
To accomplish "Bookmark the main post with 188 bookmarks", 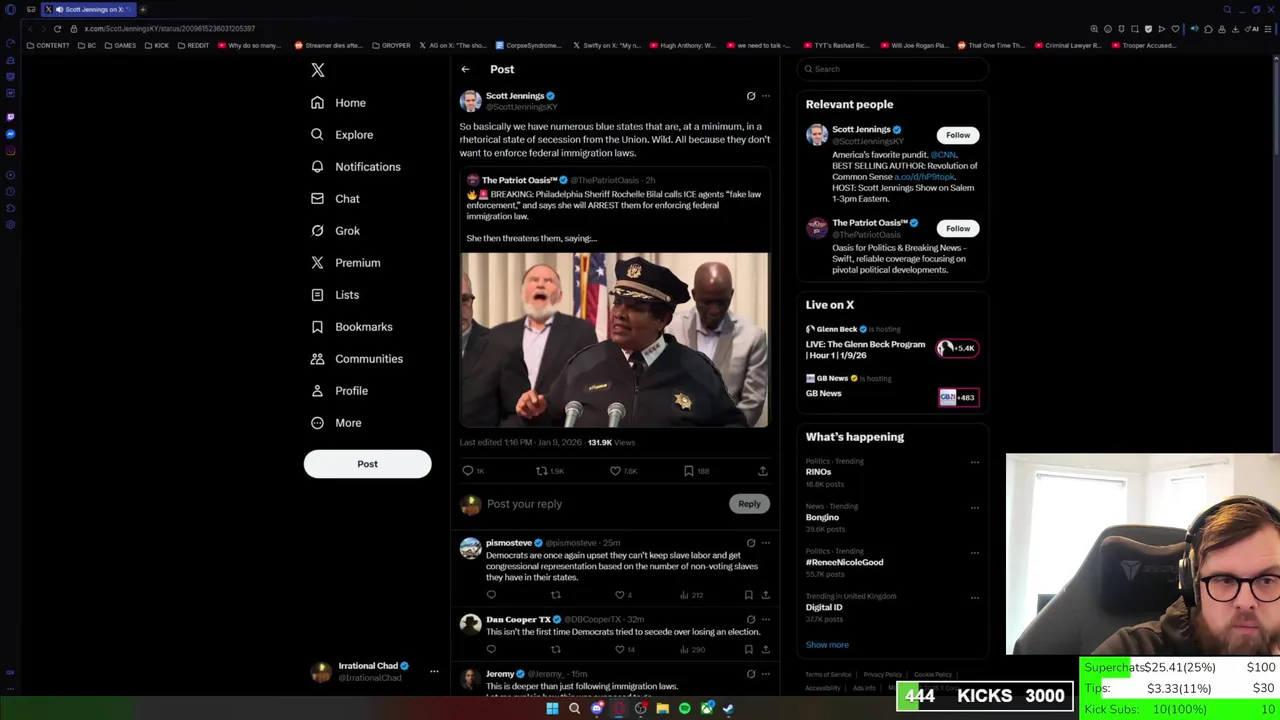I will click(689, 471).
